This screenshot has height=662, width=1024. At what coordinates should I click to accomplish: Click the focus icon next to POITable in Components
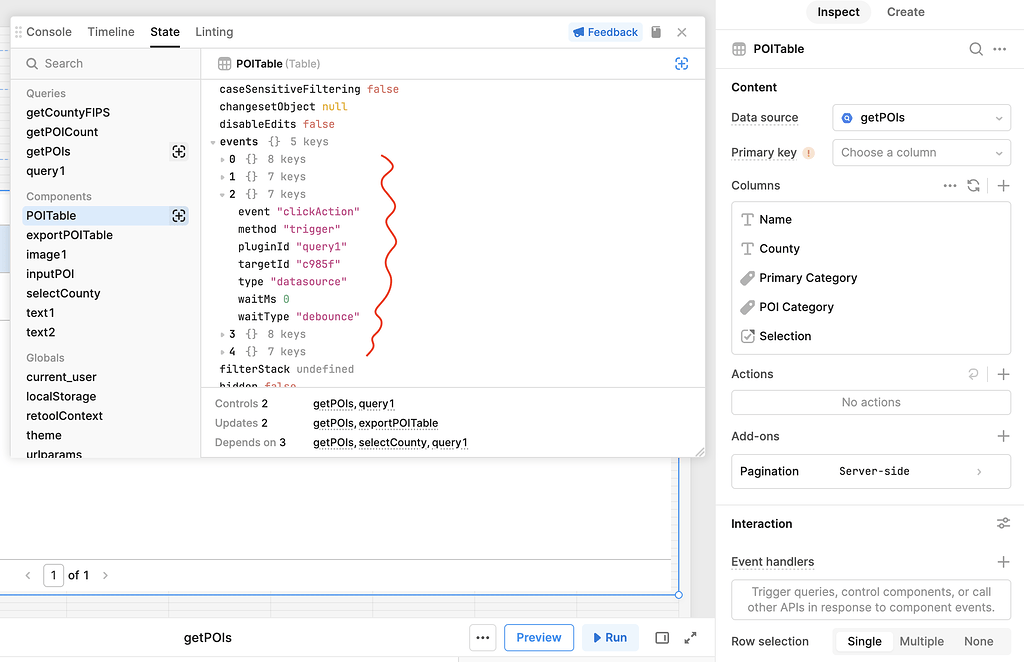click(x=179, y=215)
